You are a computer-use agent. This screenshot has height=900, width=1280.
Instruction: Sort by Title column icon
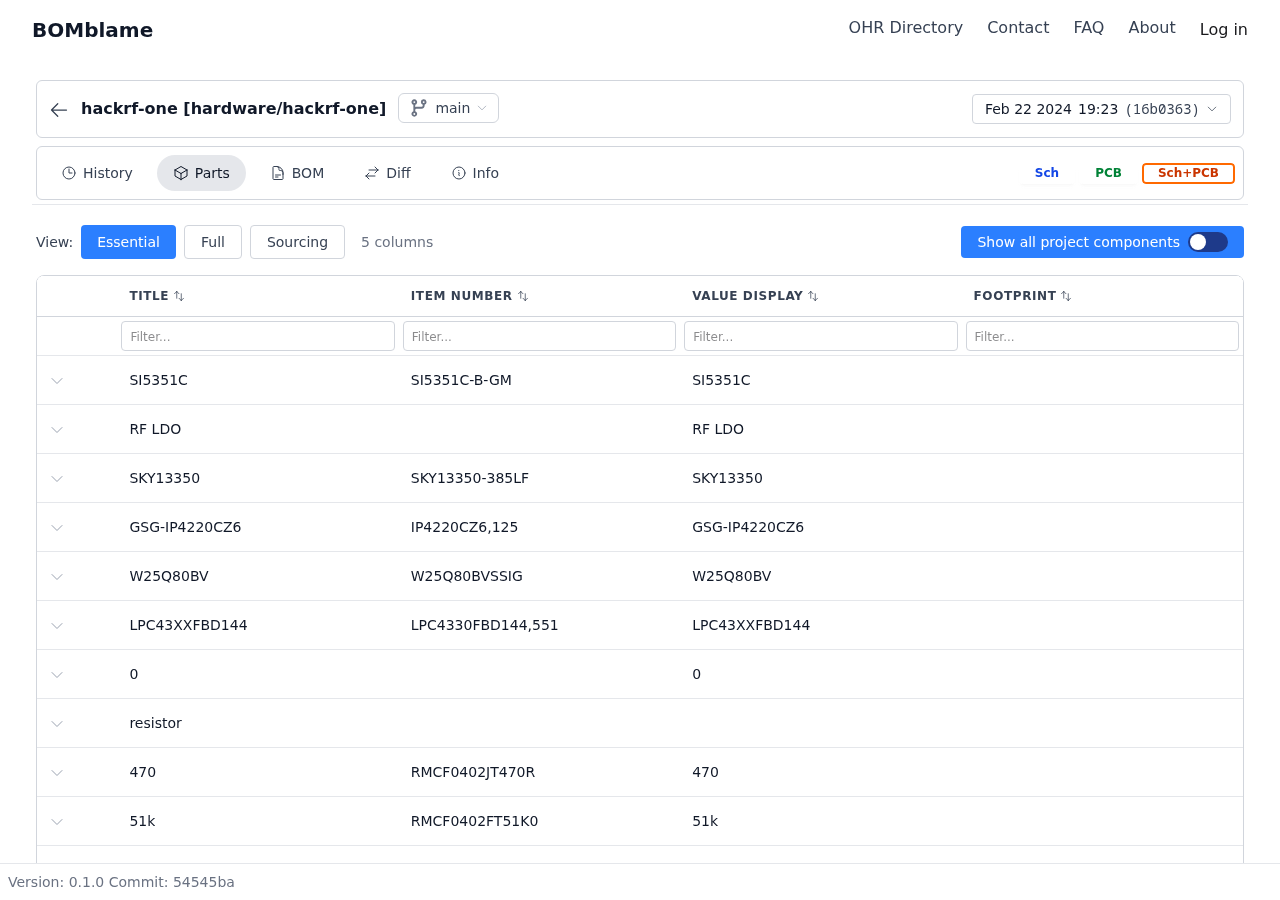pyautogui.click(x=179, y=296)
